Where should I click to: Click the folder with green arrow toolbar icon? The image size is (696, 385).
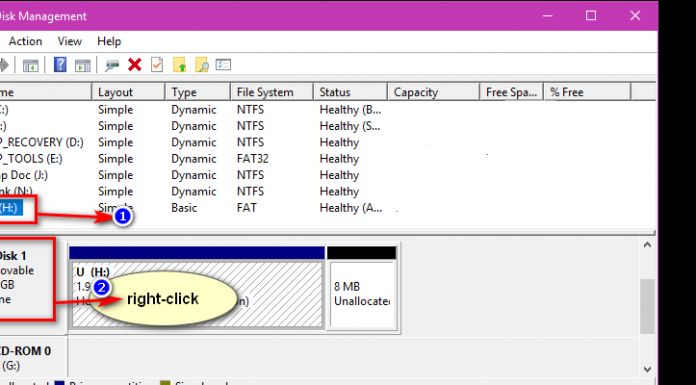click(x=179, y=65)
